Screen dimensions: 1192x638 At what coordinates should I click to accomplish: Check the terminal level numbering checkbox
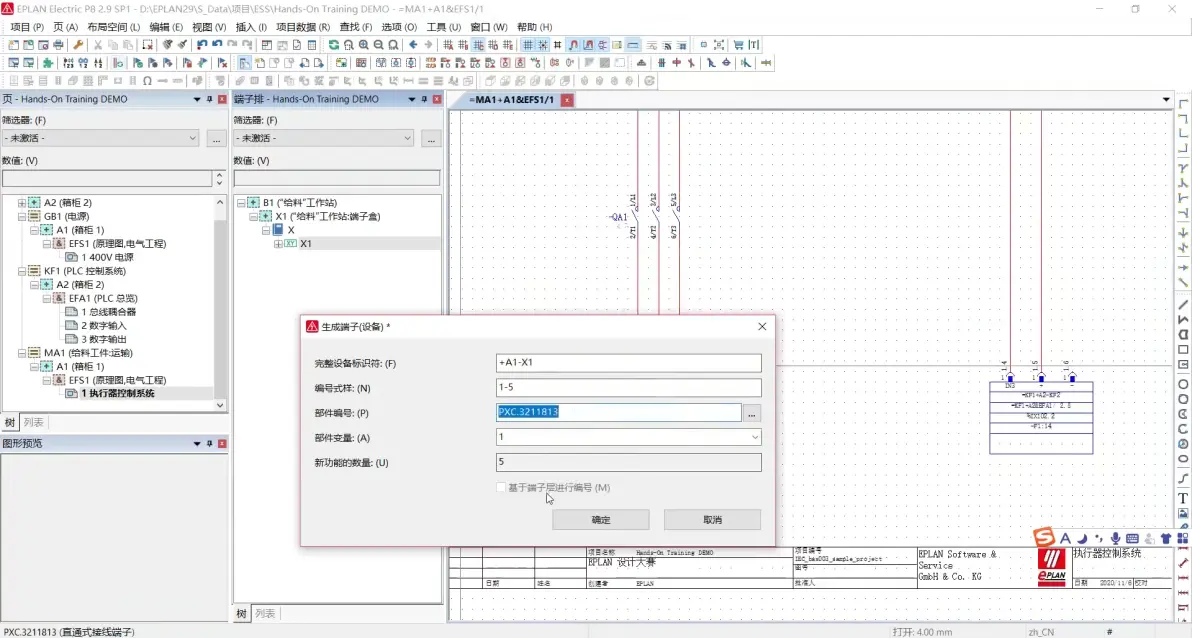coord(501,487)
